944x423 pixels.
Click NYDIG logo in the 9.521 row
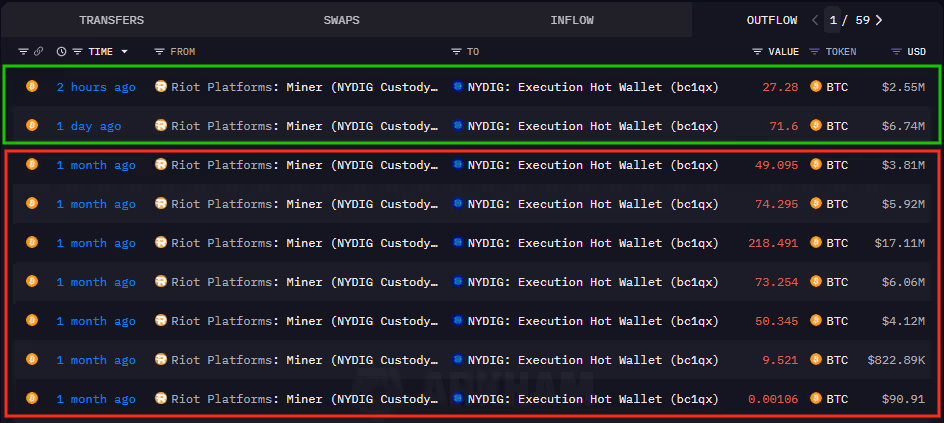click(458, 360)
